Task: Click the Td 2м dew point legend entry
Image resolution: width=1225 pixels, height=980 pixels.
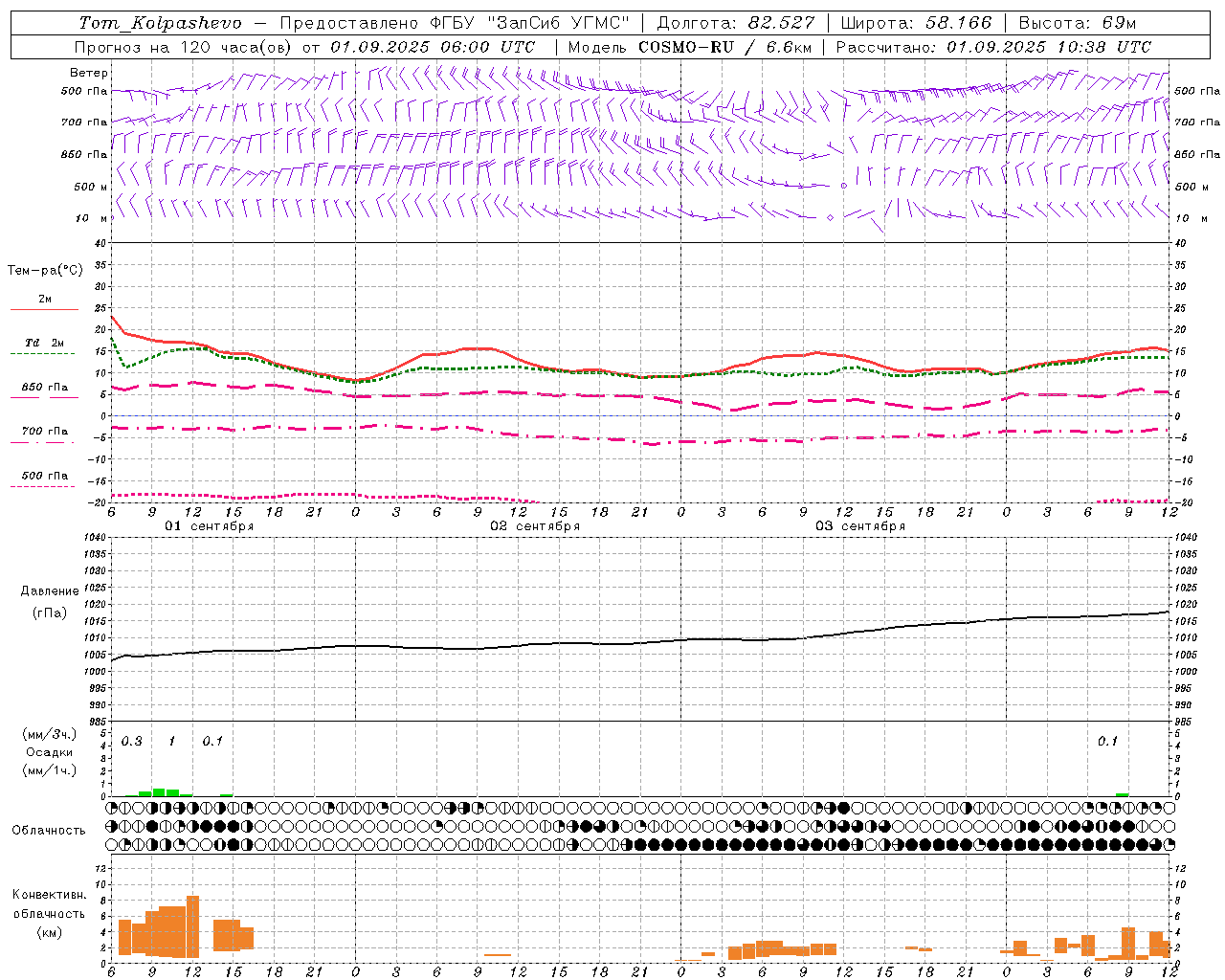Action: point(44,346)
